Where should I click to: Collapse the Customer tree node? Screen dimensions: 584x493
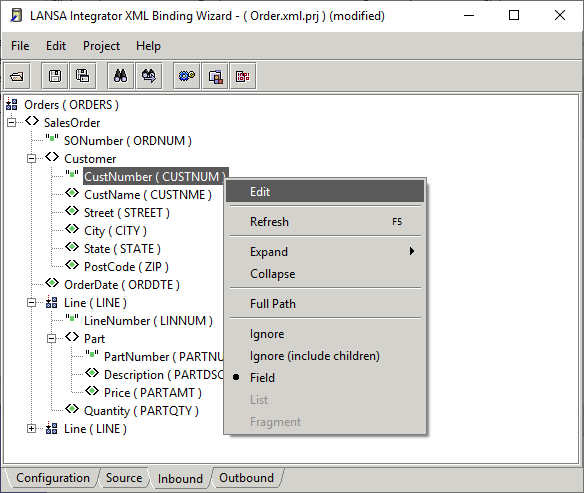pos(32,159)
